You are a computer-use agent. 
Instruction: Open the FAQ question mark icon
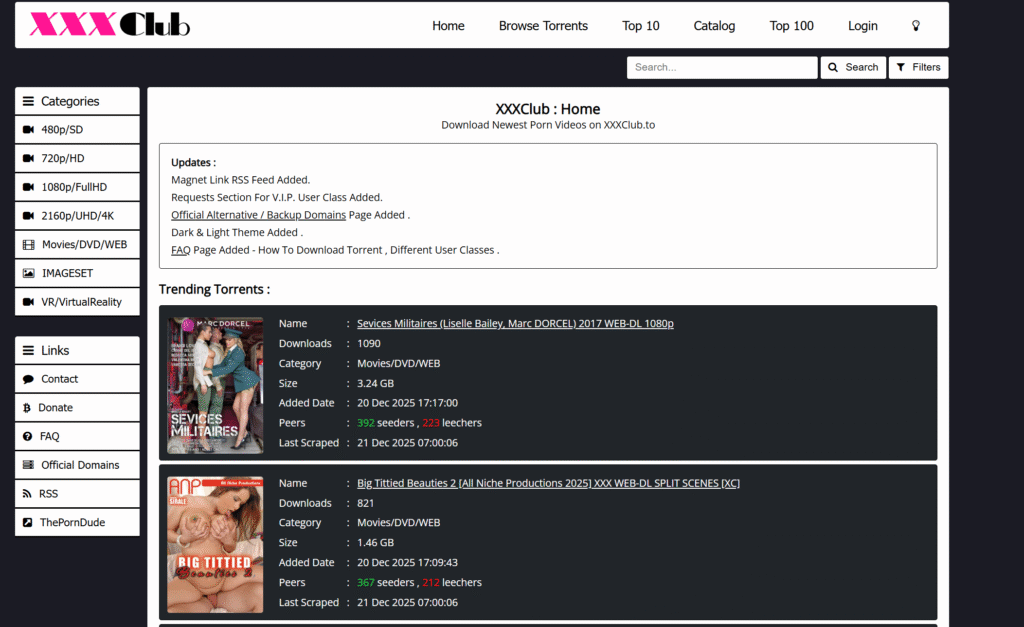point(28,437)
